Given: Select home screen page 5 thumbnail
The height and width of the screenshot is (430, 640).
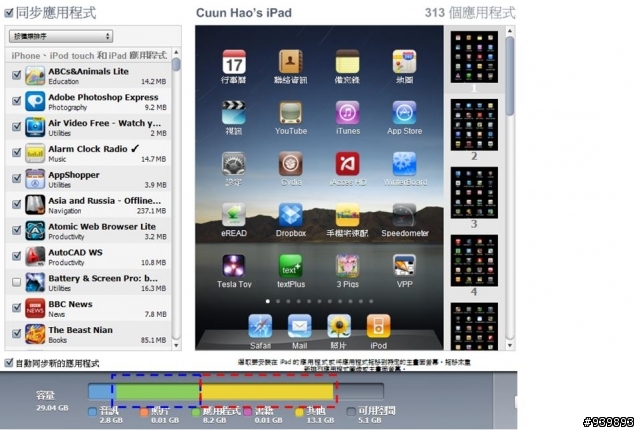Looking at the screenshot, I should point(474,326).
